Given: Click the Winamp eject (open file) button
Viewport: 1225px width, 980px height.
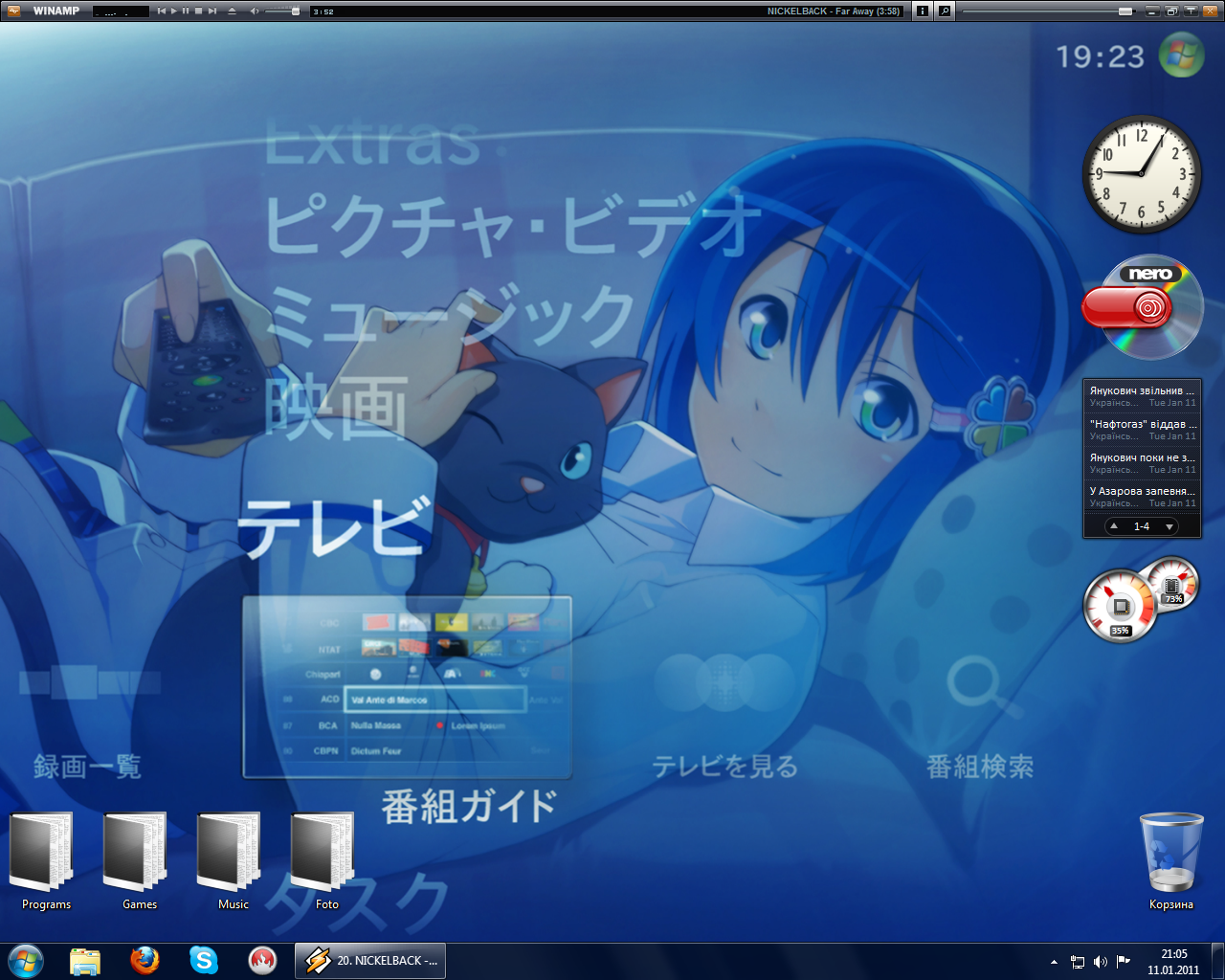Looking at the screenshot, I should pos(232,11).
